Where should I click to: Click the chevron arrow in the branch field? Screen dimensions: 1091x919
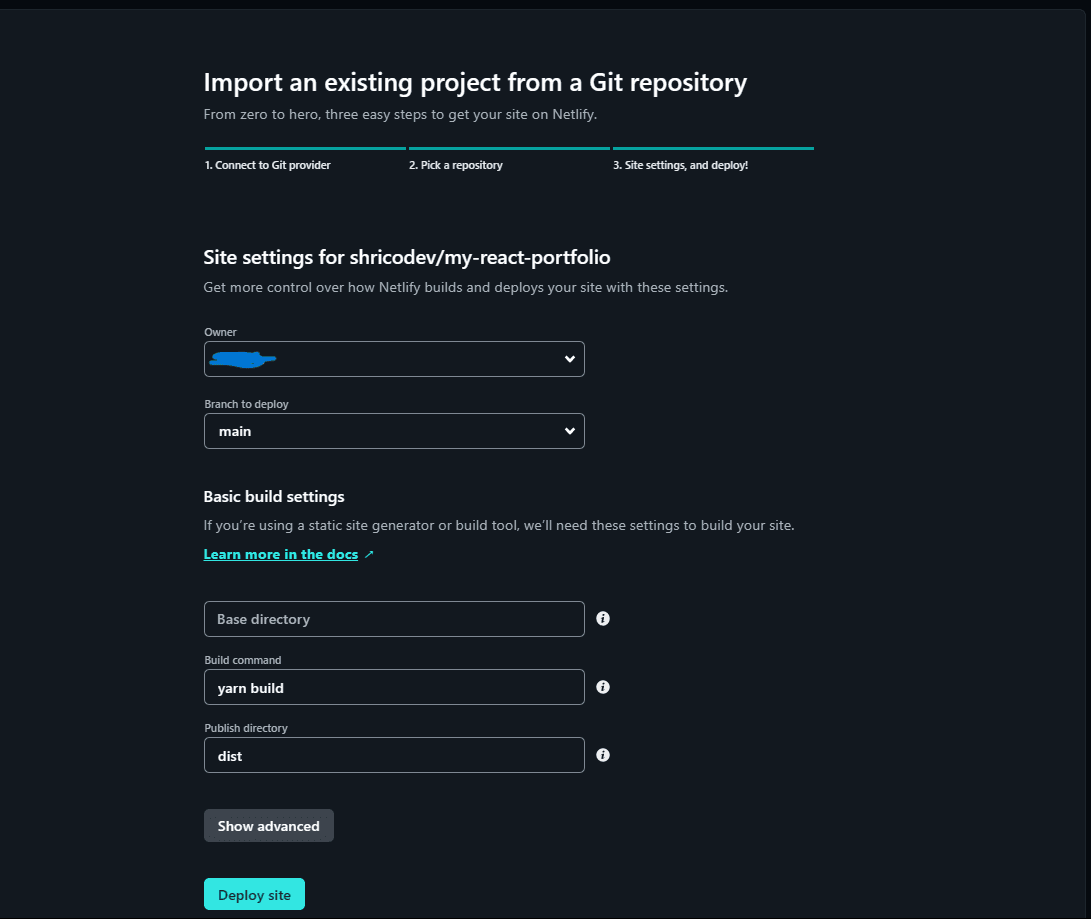coord(569,431)
